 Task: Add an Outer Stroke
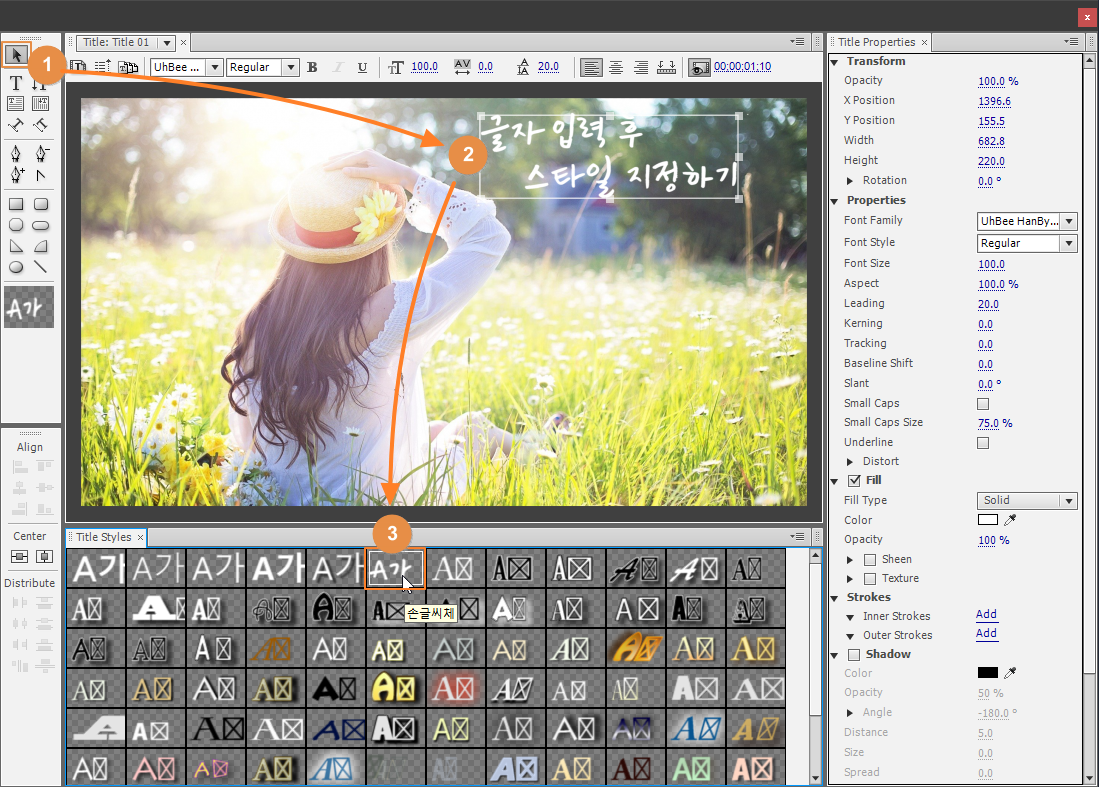[x=986, y=634]
